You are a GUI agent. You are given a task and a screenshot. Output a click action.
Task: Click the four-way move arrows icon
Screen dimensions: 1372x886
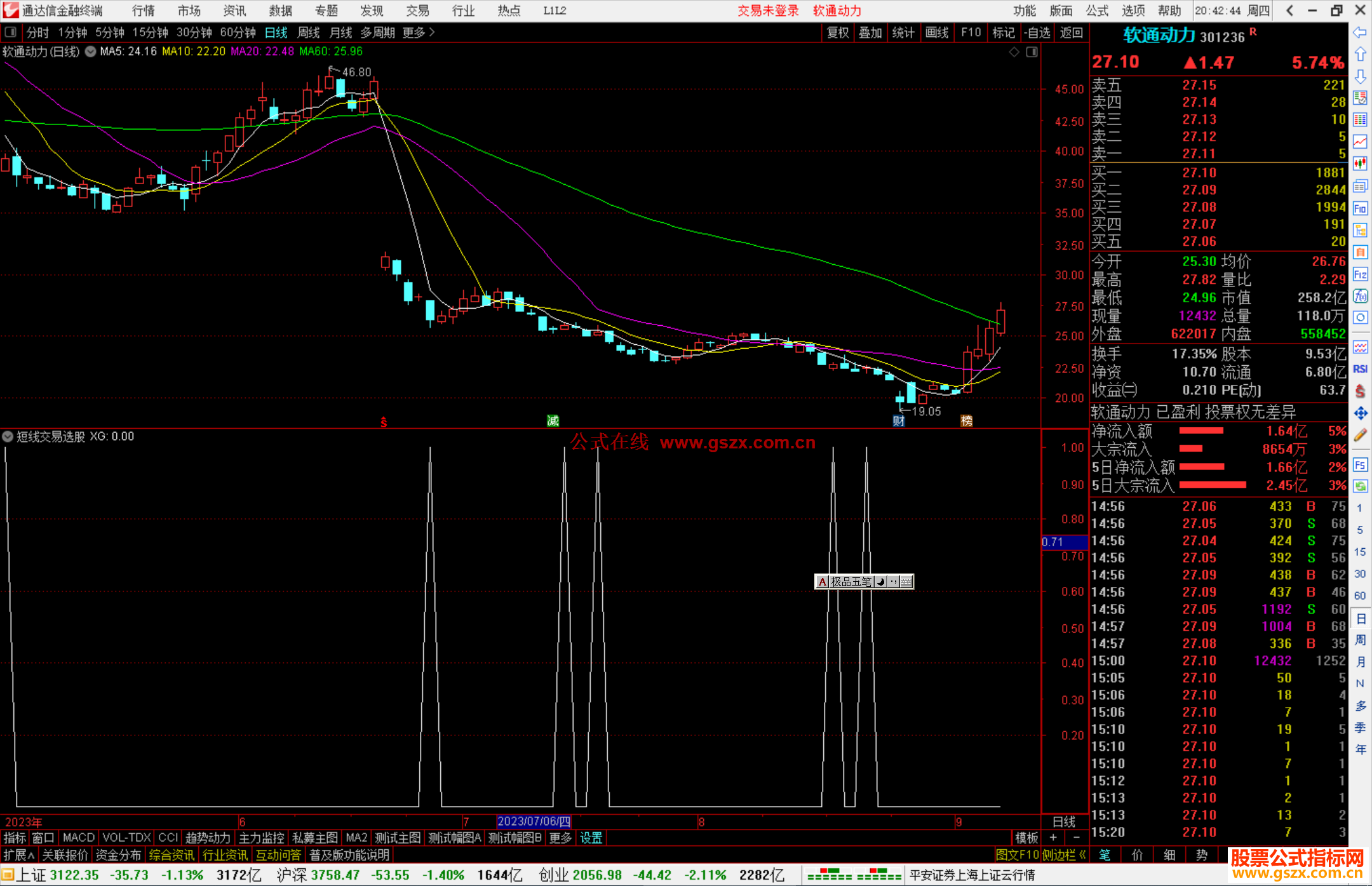tap(1360, 413)
